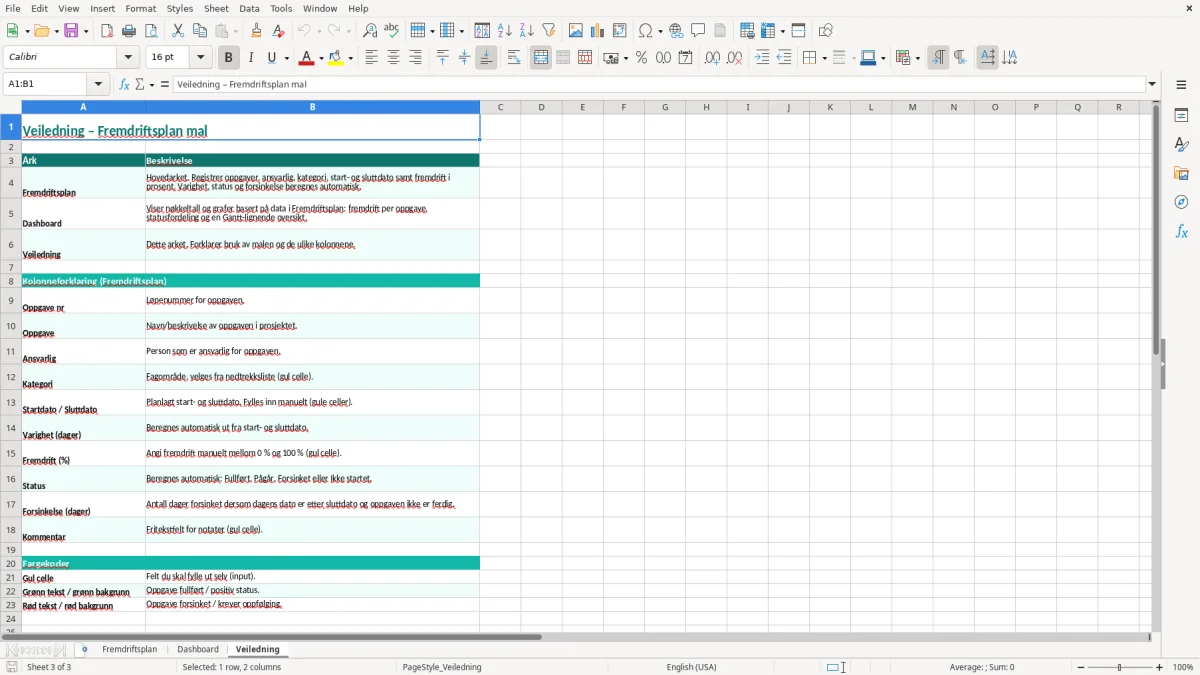Apply red font color swatch
1200x675 pixels.
pyautogui.click(x=305, y=58)
